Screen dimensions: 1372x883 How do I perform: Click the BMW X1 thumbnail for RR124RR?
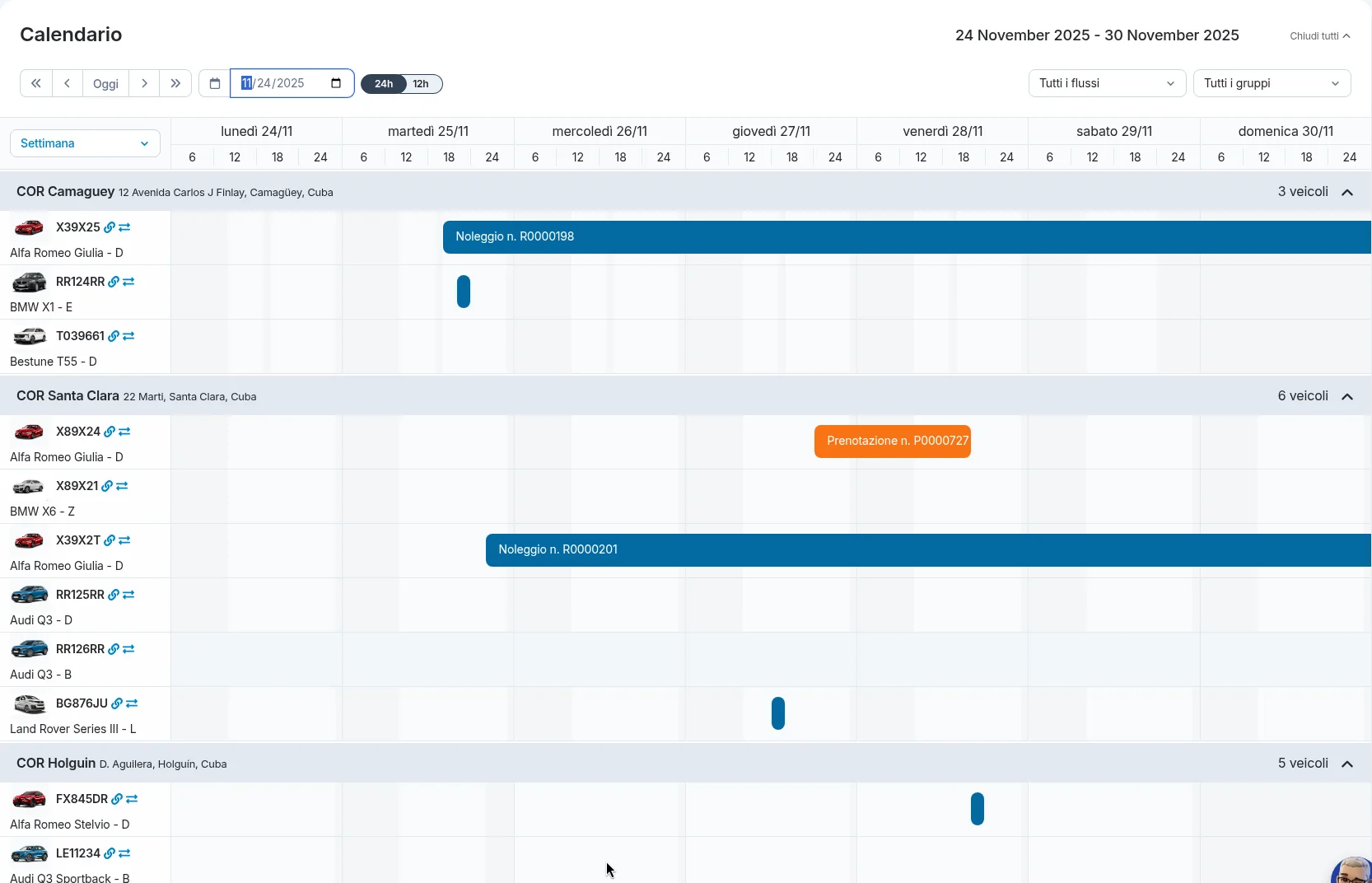[x=29, y=283]
